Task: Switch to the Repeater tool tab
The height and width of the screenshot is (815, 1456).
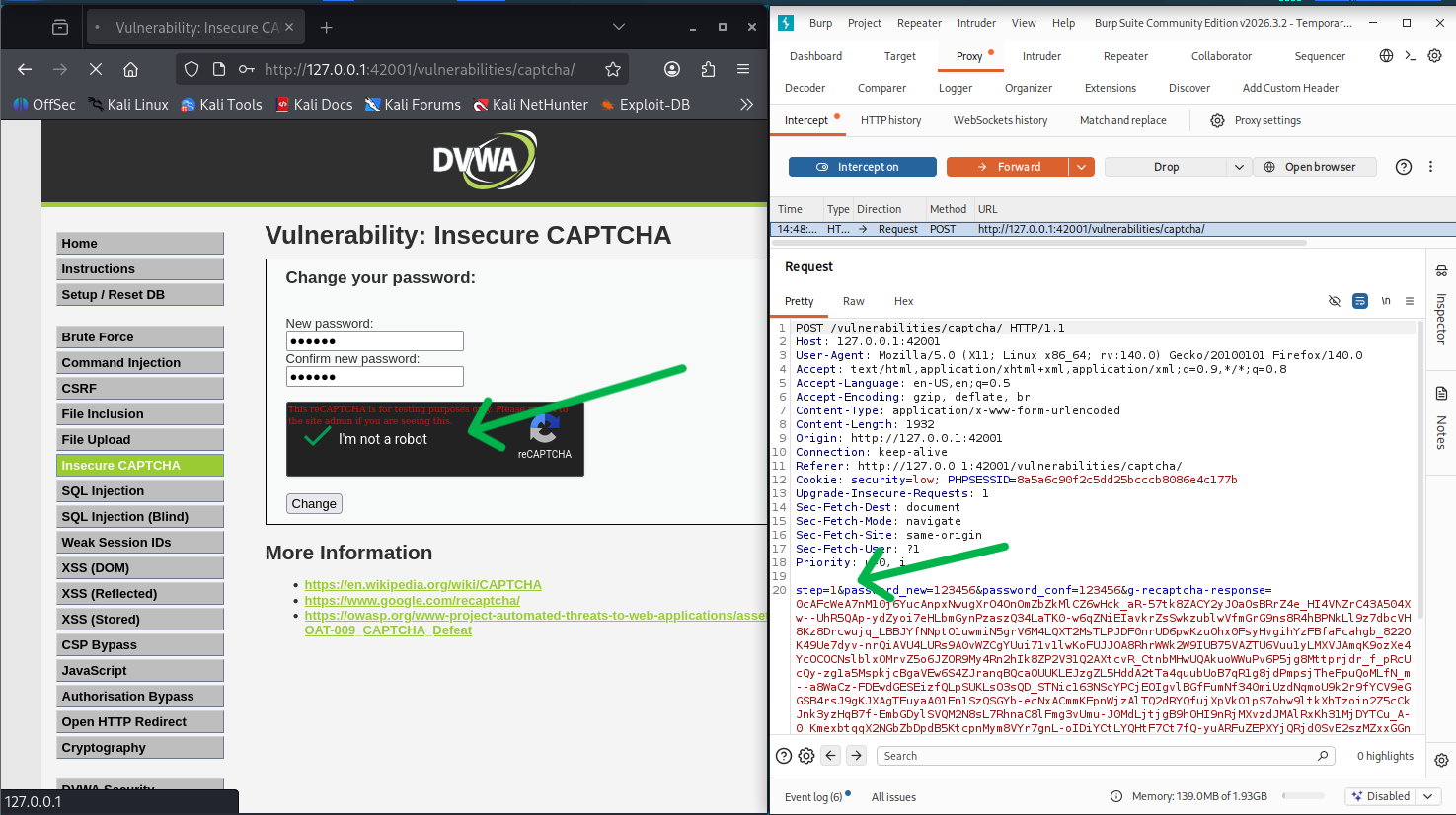Action: (1125, 56)
